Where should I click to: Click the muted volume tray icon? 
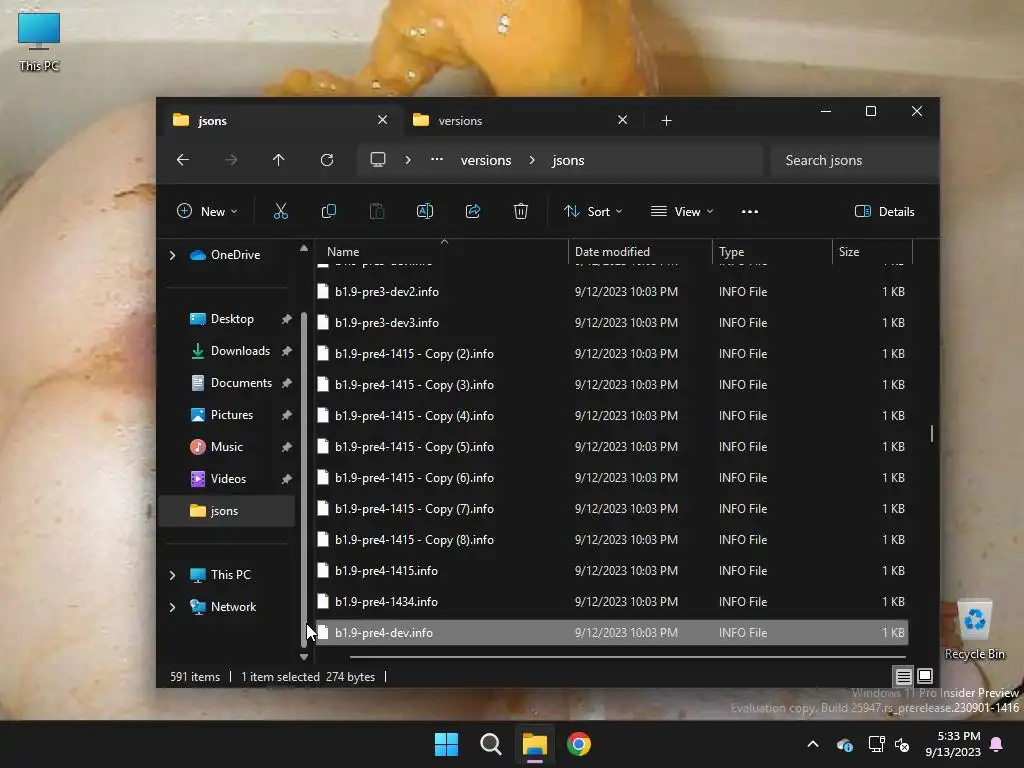click(x=903, y=744)
